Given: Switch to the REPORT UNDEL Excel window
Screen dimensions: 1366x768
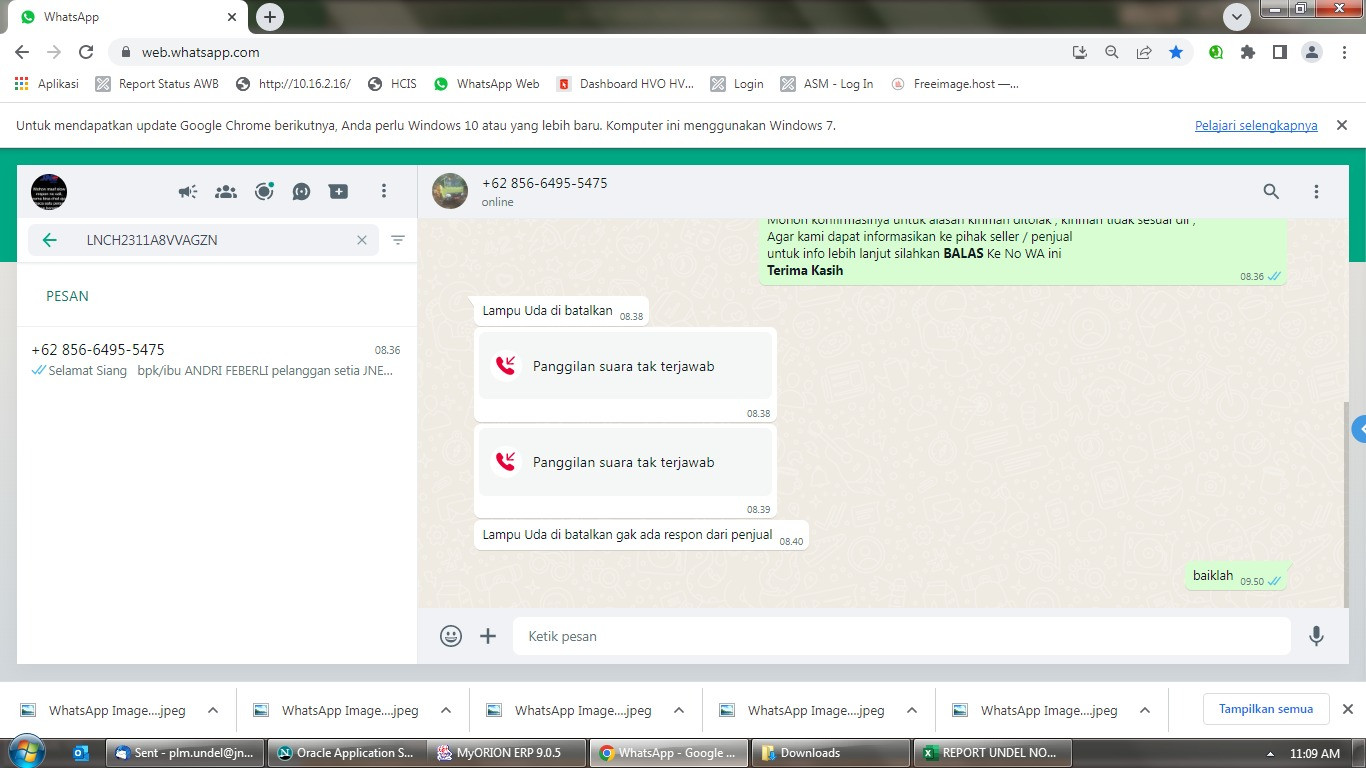Looking at the screenshot, I should 992,753.
